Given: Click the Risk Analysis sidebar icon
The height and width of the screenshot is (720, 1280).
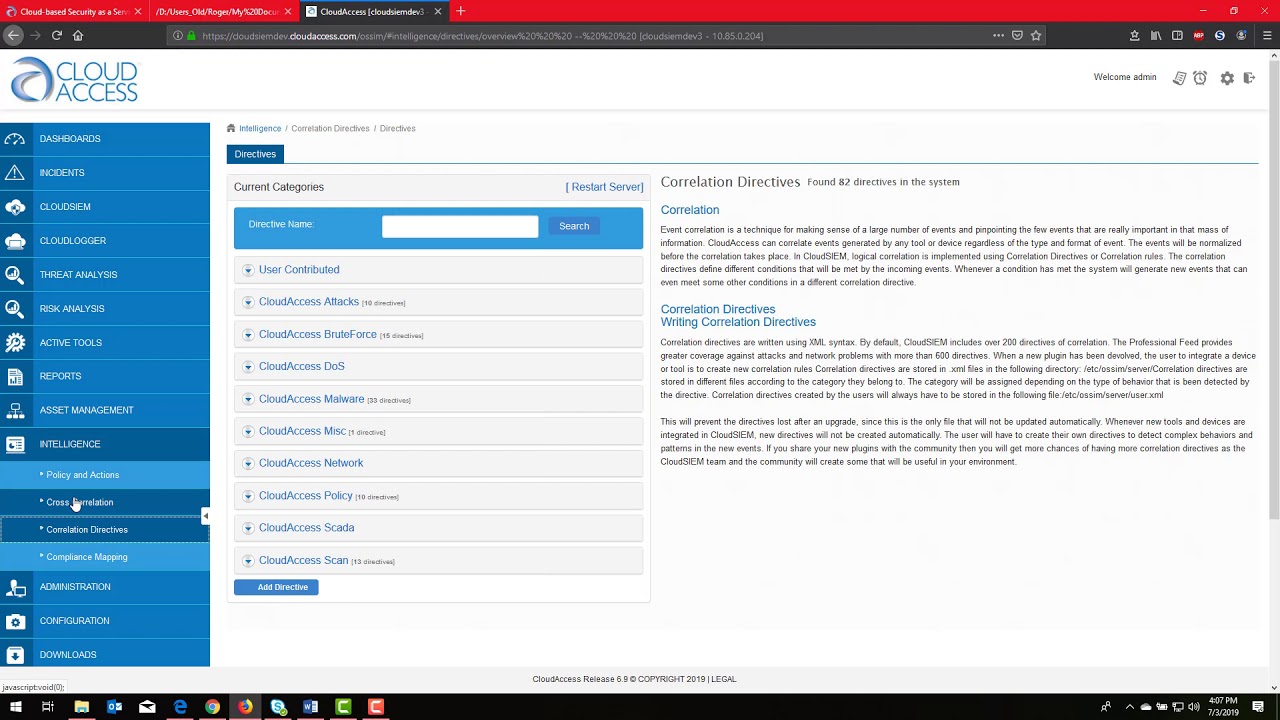Looking at the screenshot, I should (15, 309).
